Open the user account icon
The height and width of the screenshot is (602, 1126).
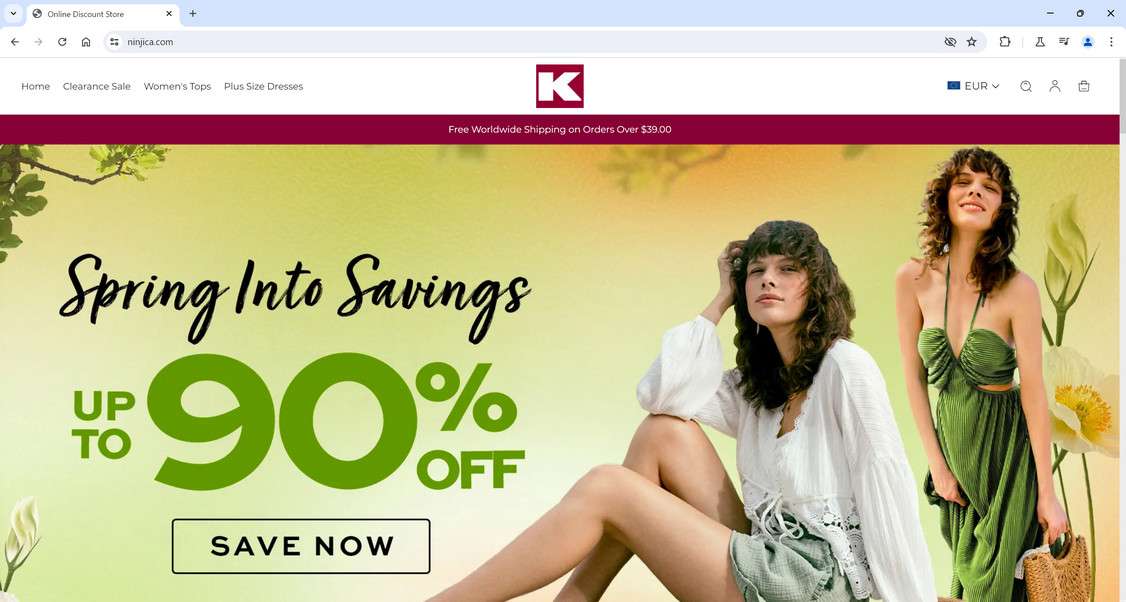(x=1054, y=86)
